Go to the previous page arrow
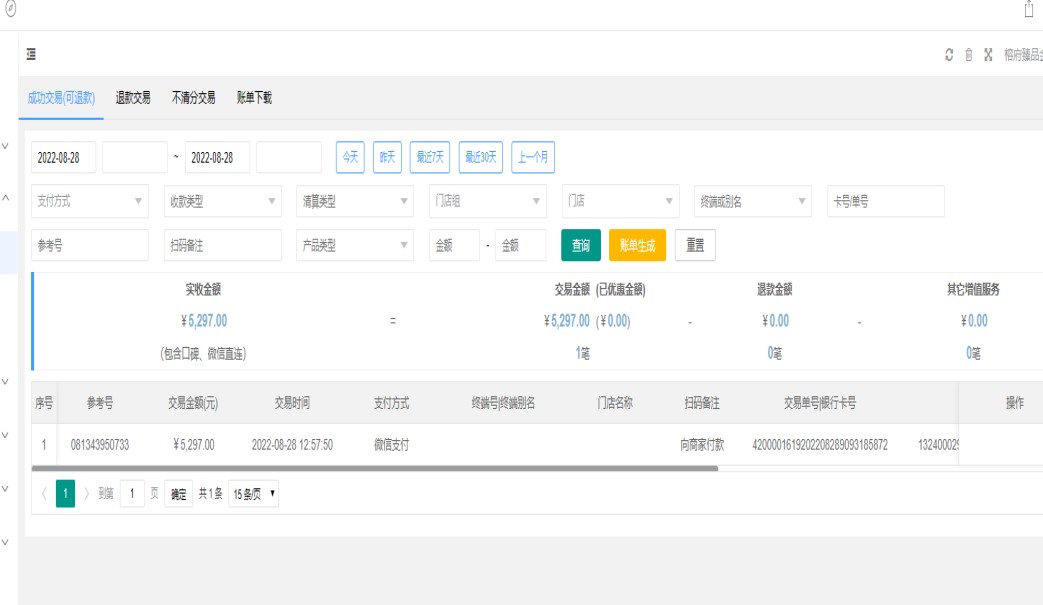The height and width of the screenshot is (605, 1043). point(43,494)
